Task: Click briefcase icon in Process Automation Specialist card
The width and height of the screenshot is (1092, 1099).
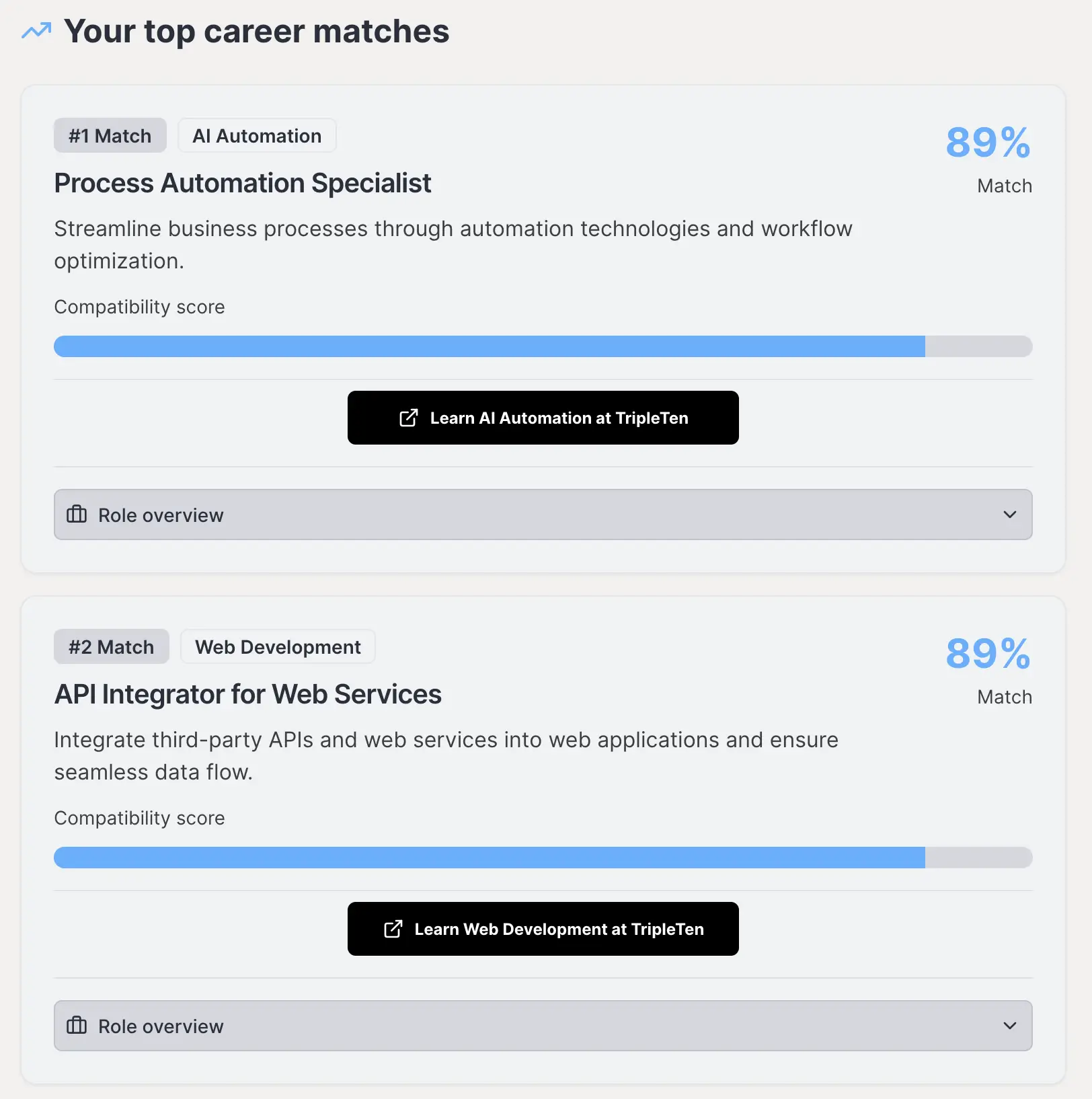Action: (77, 515)
